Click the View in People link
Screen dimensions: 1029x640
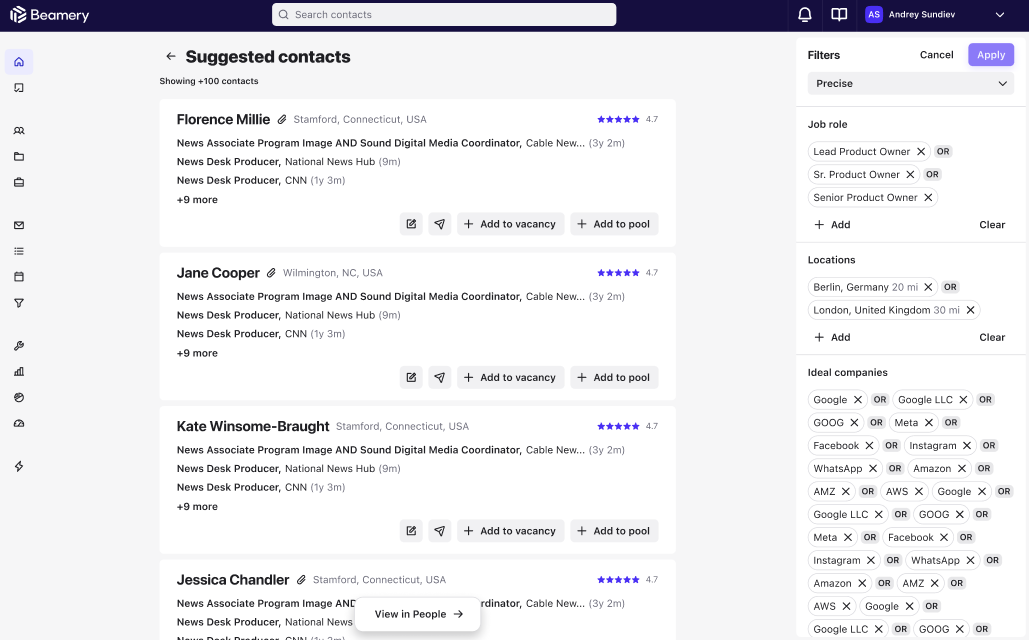(418, 614)
